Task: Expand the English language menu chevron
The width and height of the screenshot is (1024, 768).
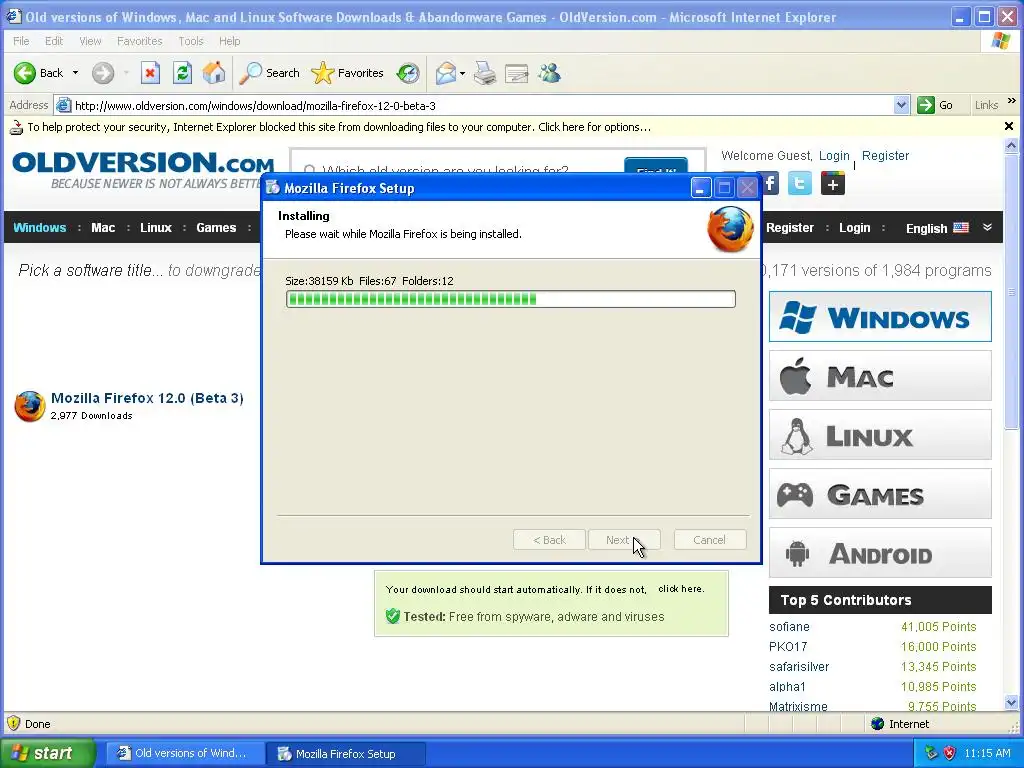Action: click(987, 227)
